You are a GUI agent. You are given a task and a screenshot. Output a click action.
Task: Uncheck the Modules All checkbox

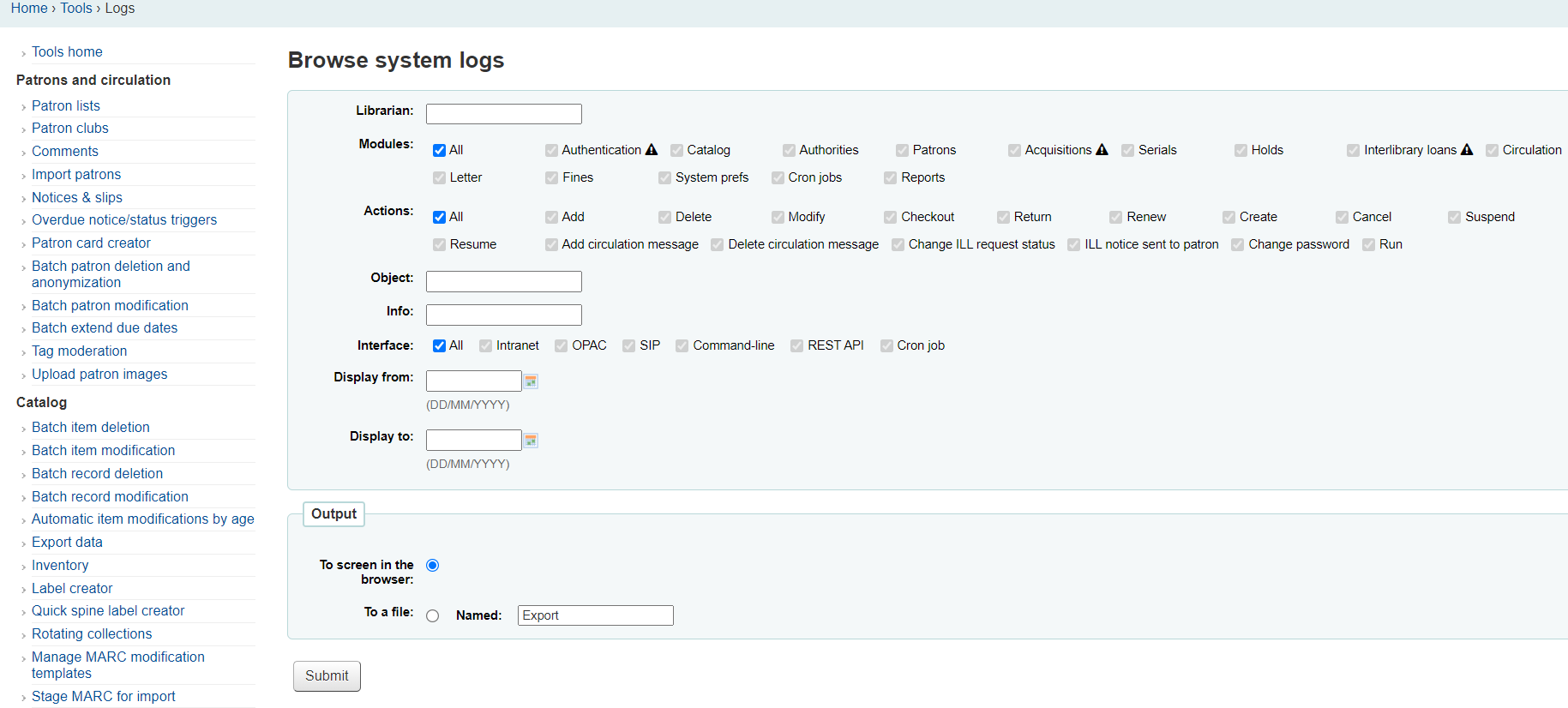pyautogui.click(x=439, y=151)
